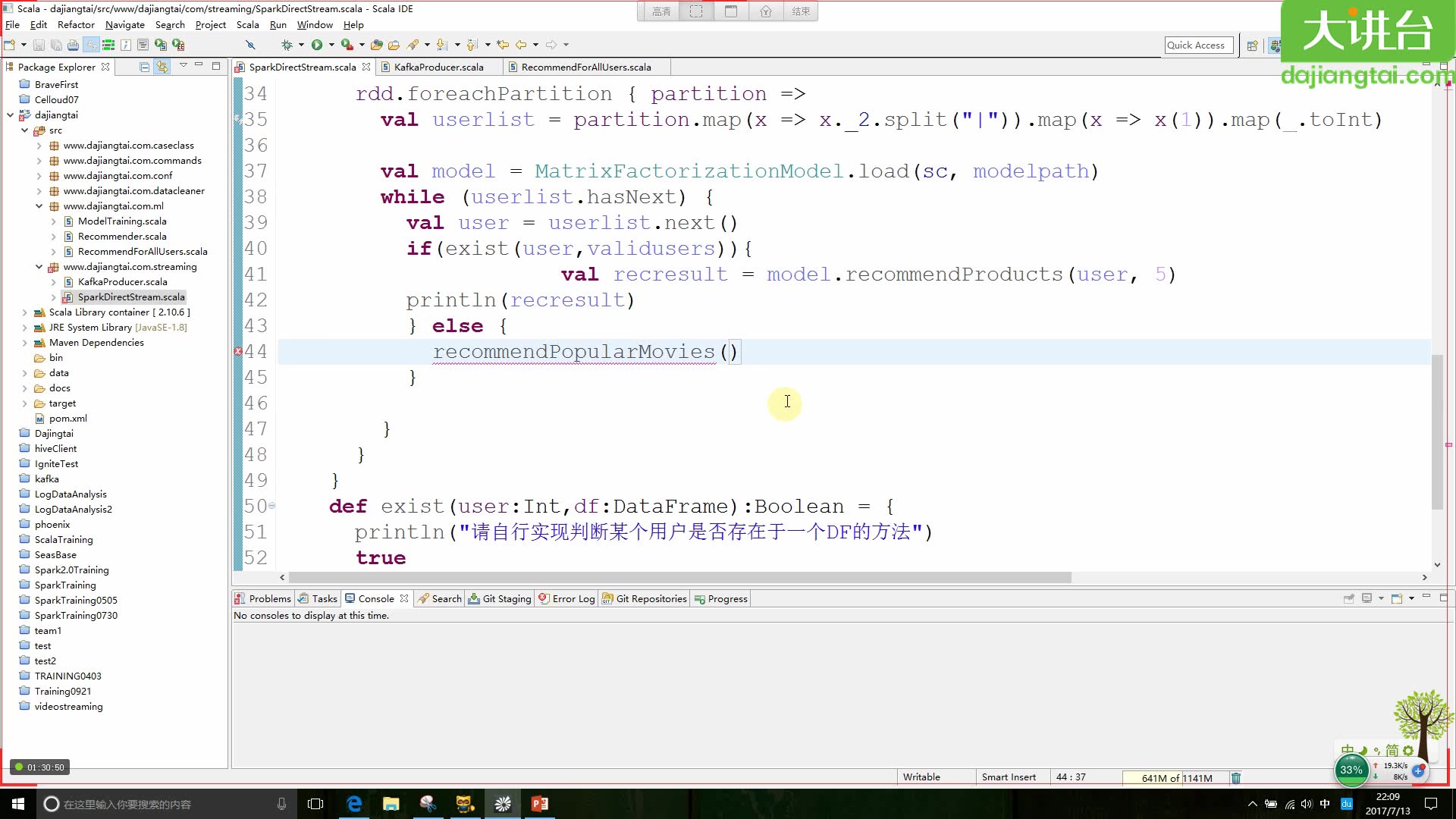Click the green Debug bug icon
The image size is (1456, 819).
coord(287,45)
